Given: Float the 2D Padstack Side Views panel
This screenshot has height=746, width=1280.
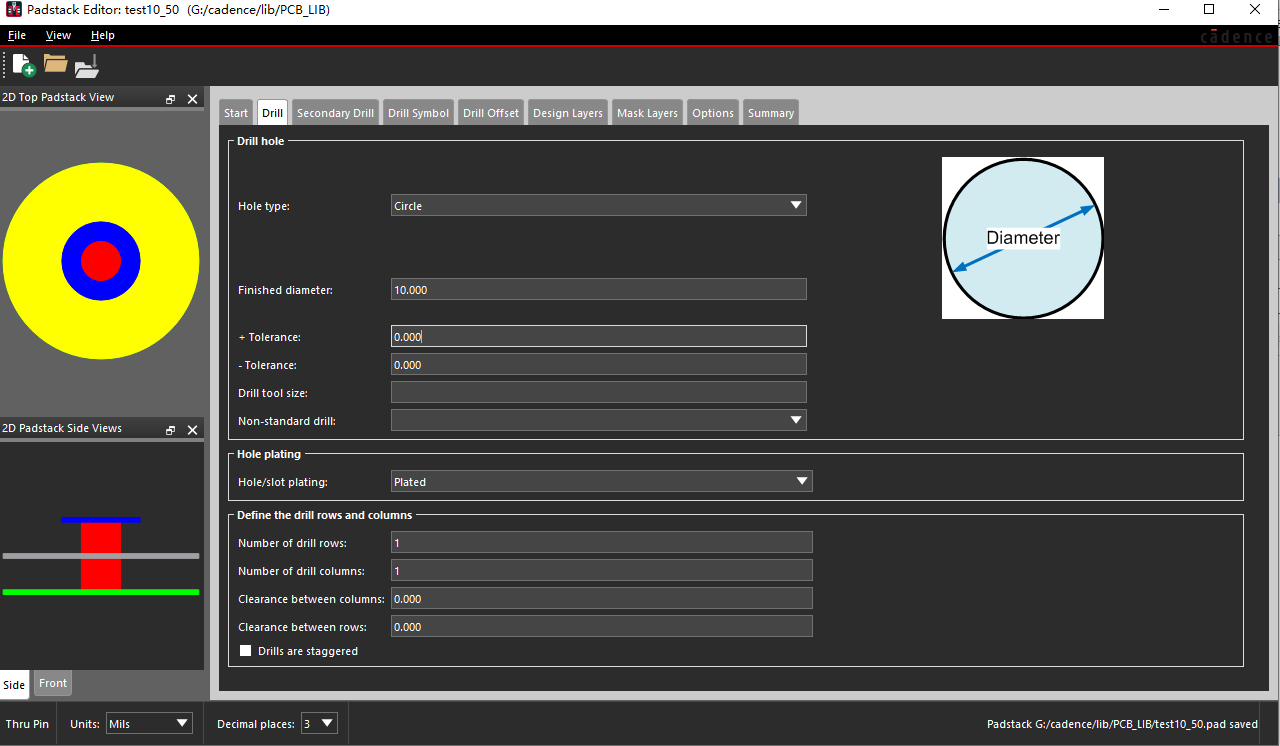Looking at the screenshot, I should click(171, 430).
